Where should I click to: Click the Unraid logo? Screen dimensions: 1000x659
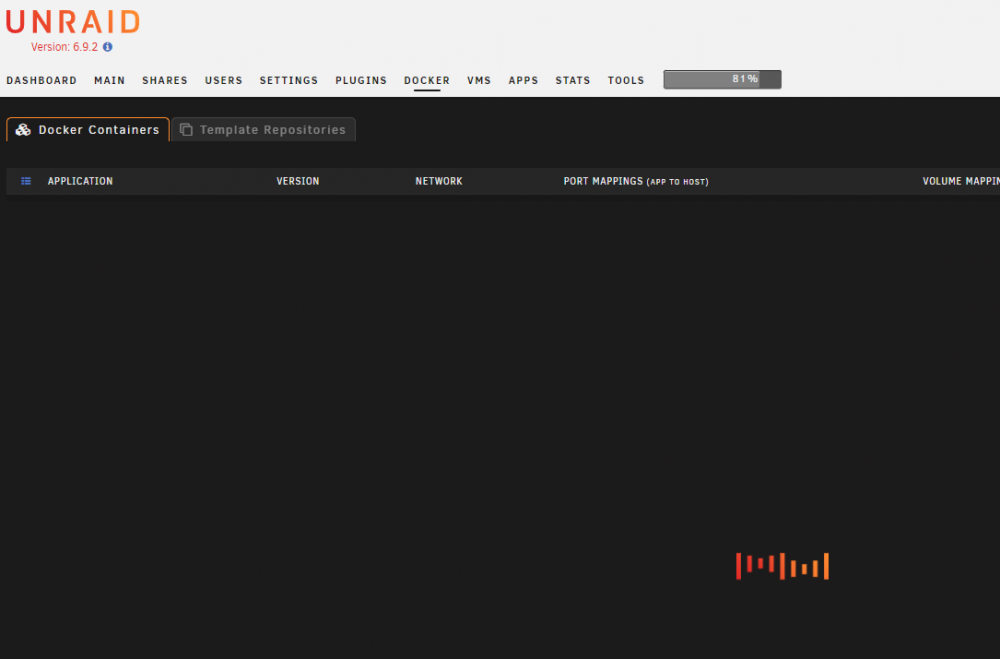pos(73,22)
